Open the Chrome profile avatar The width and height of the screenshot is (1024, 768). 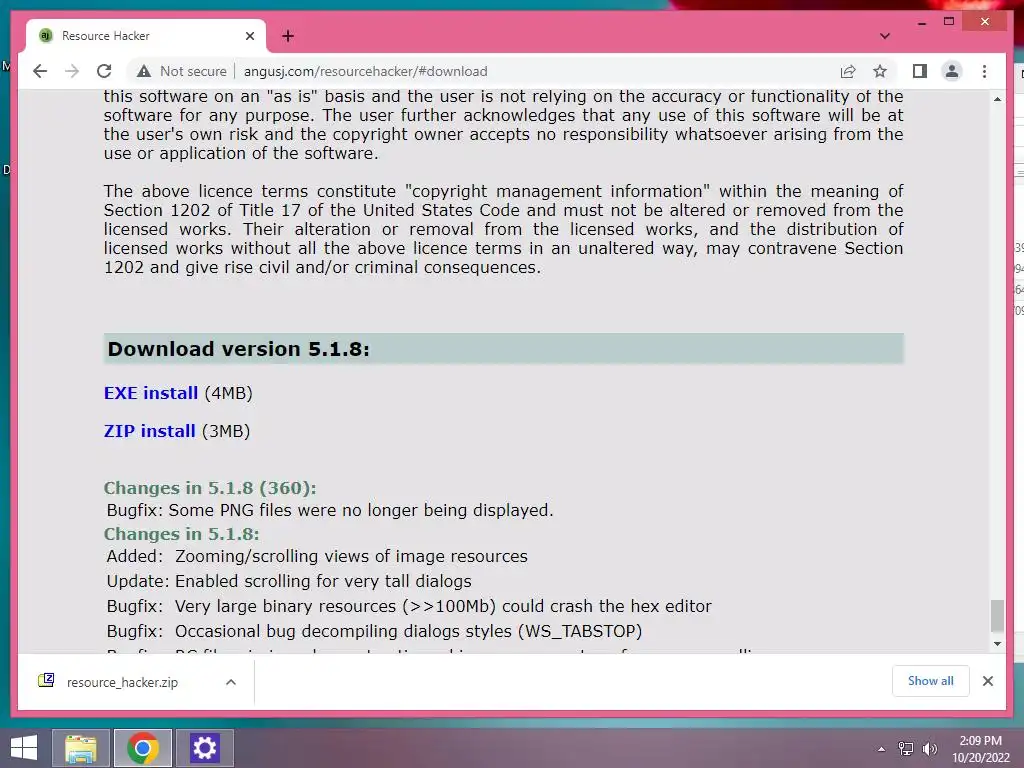pyautogui.click(x=952, y=71)
